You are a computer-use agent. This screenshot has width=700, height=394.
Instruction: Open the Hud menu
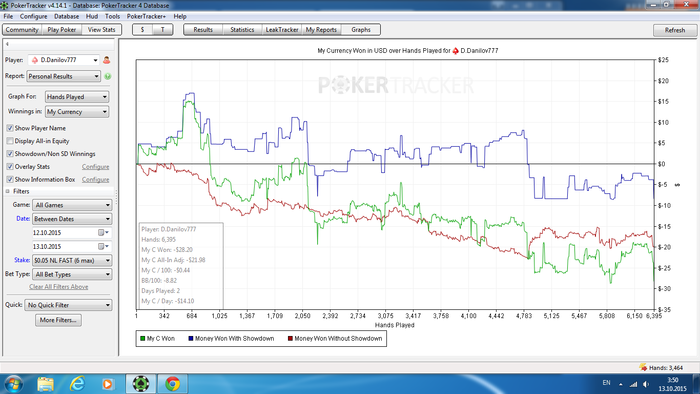92,17
